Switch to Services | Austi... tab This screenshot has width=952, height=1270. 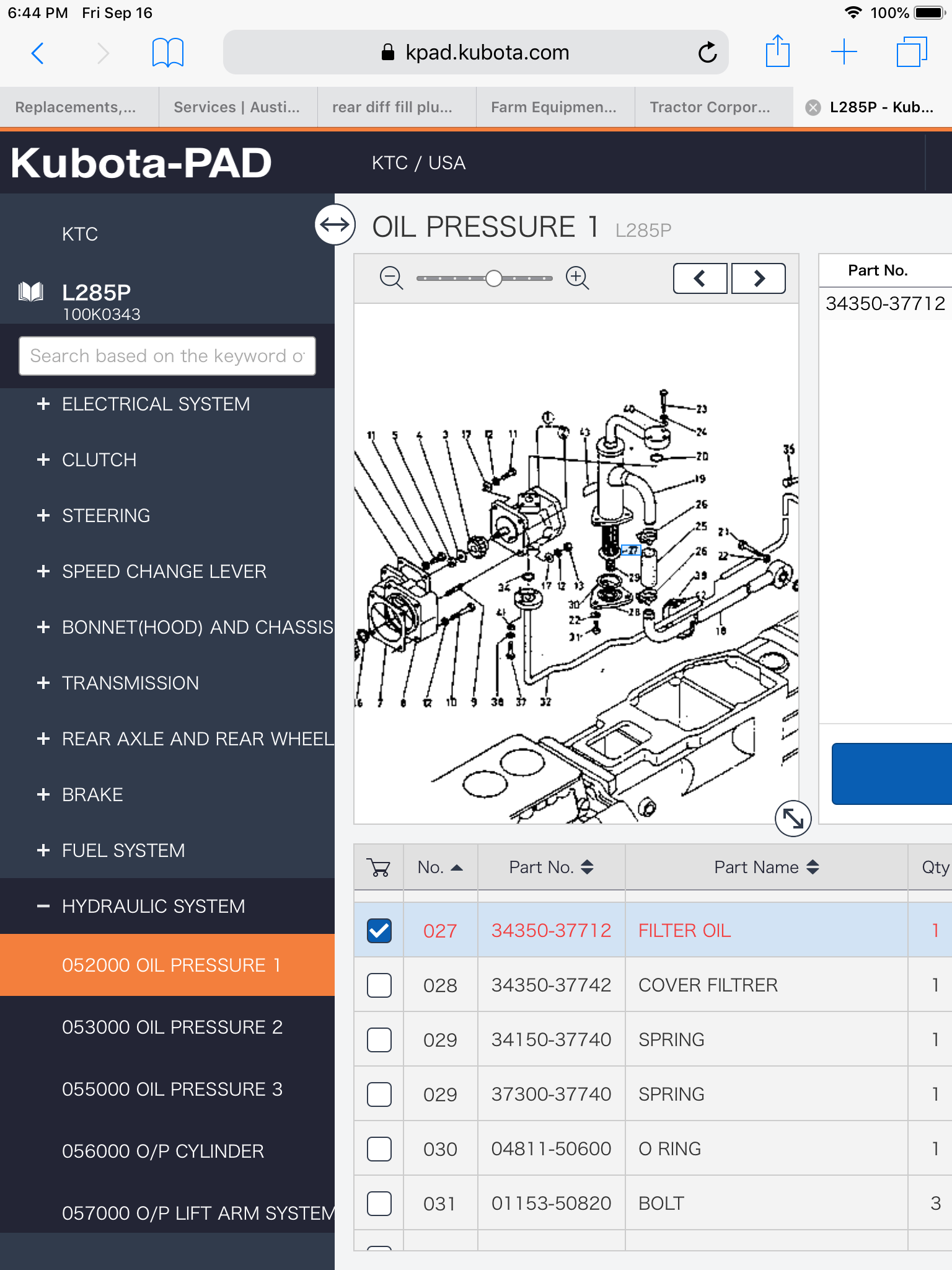[238, 107]
